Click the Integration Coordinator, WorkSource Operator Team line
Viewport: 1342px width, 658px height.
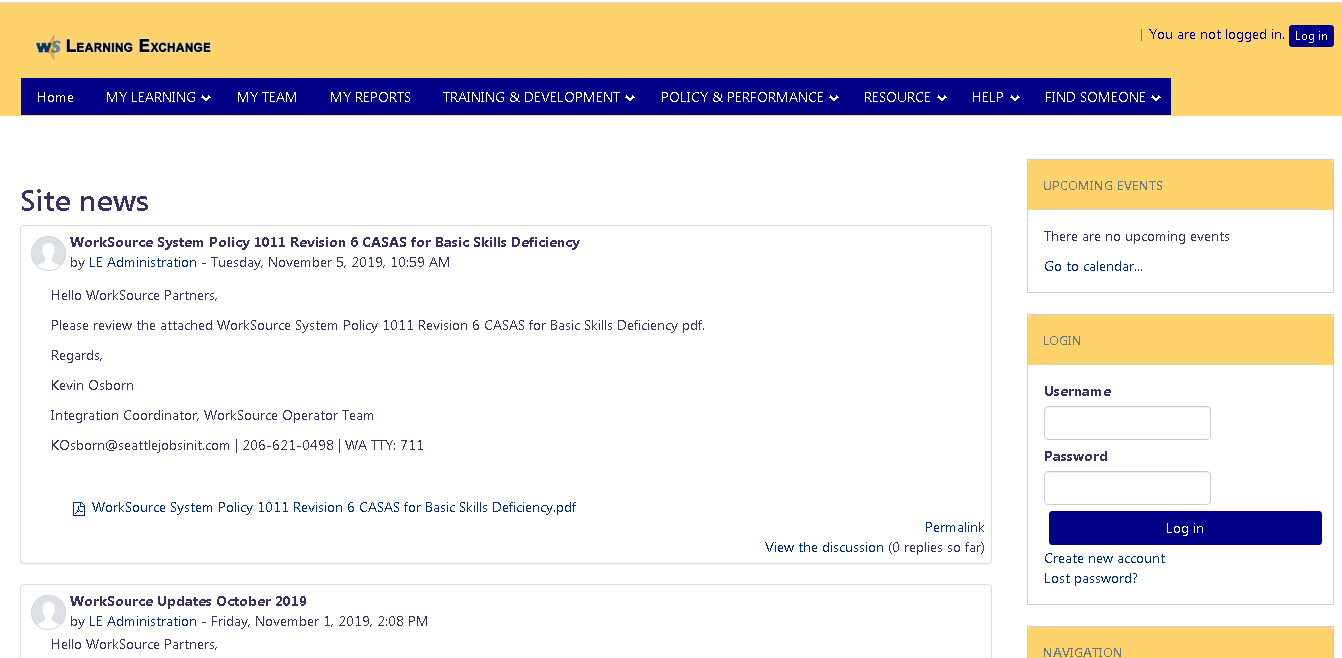212,415
